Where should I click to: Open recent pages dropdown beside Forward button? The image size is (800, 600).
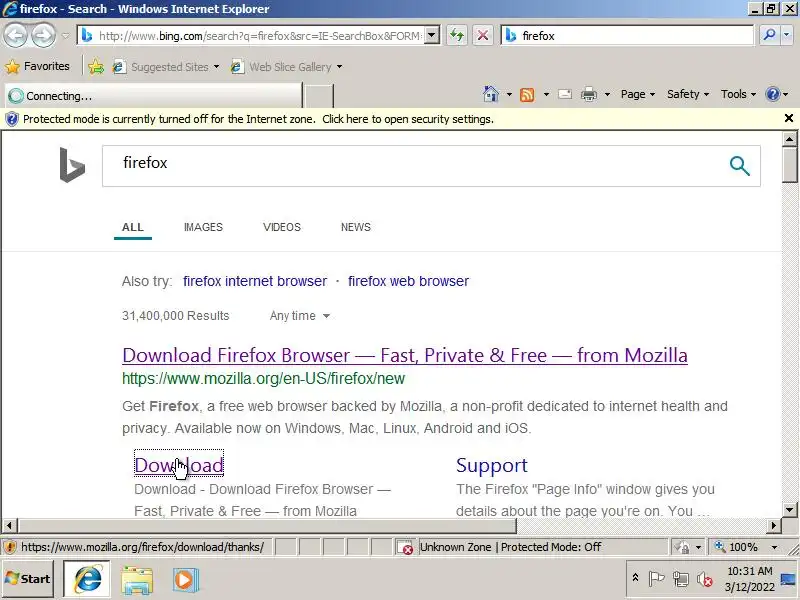click(x=66, y=36)
